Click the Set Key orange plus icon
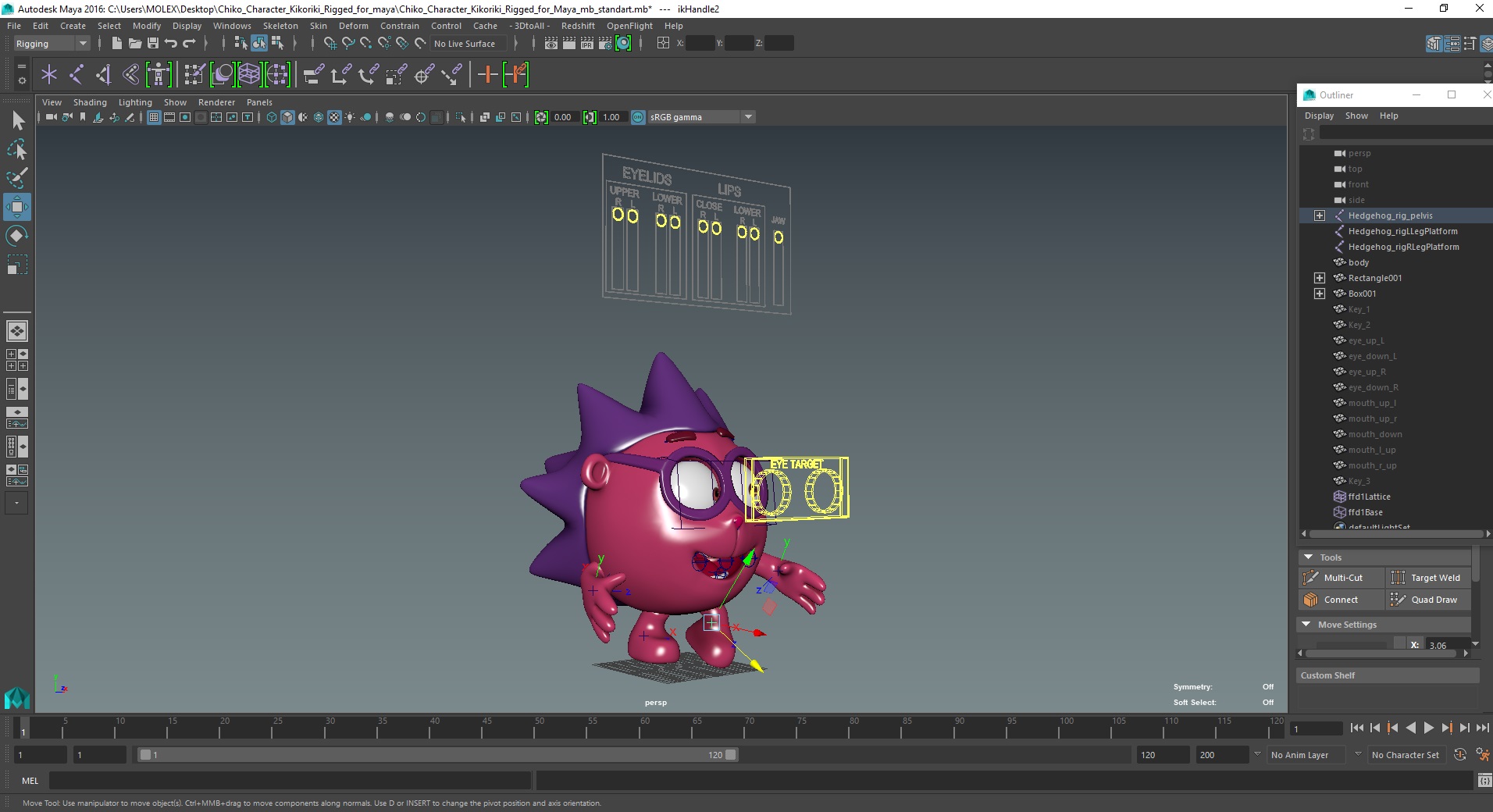1493x812 pixels. 487,75
